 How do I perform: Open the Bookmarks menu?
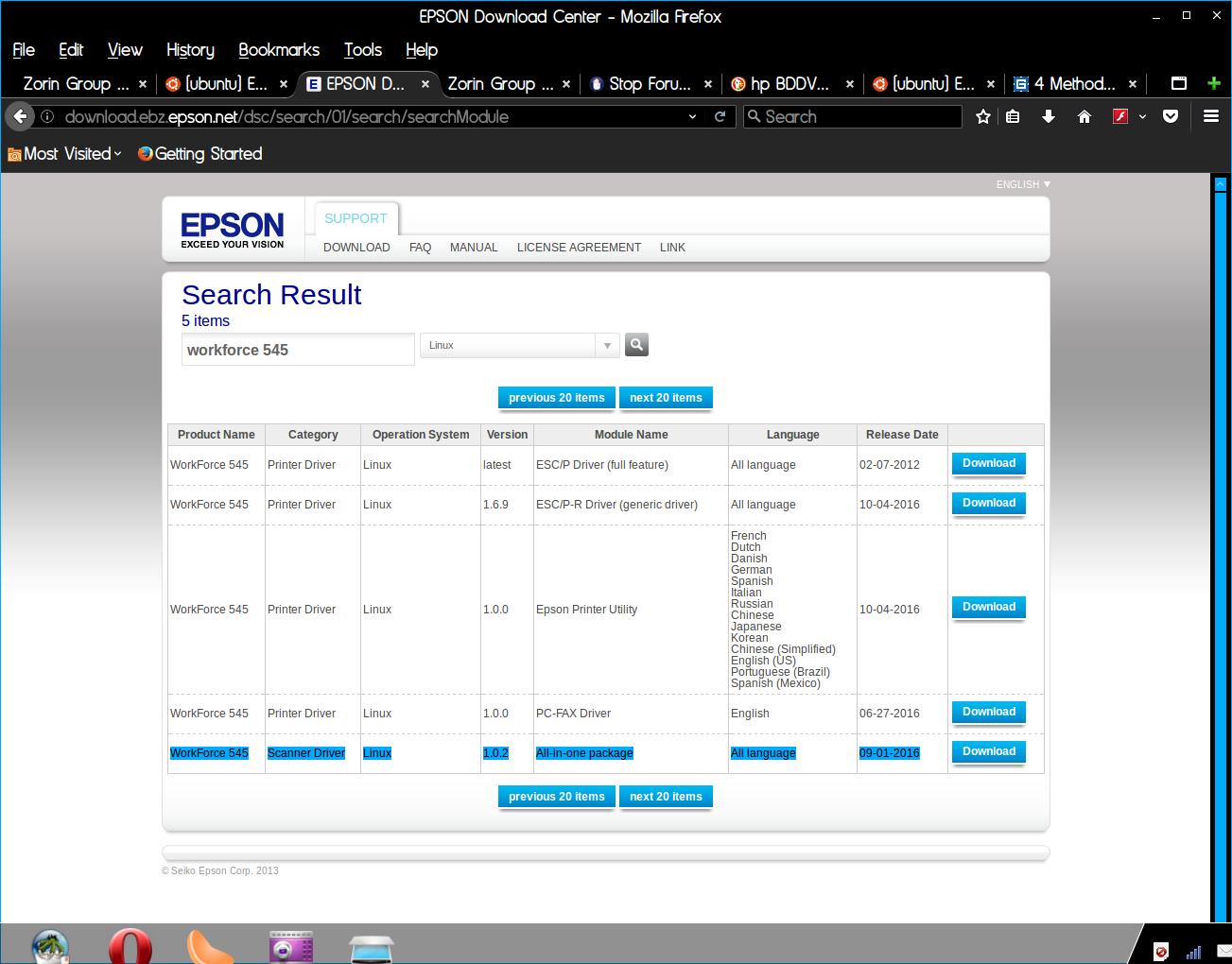click(278, 50)
